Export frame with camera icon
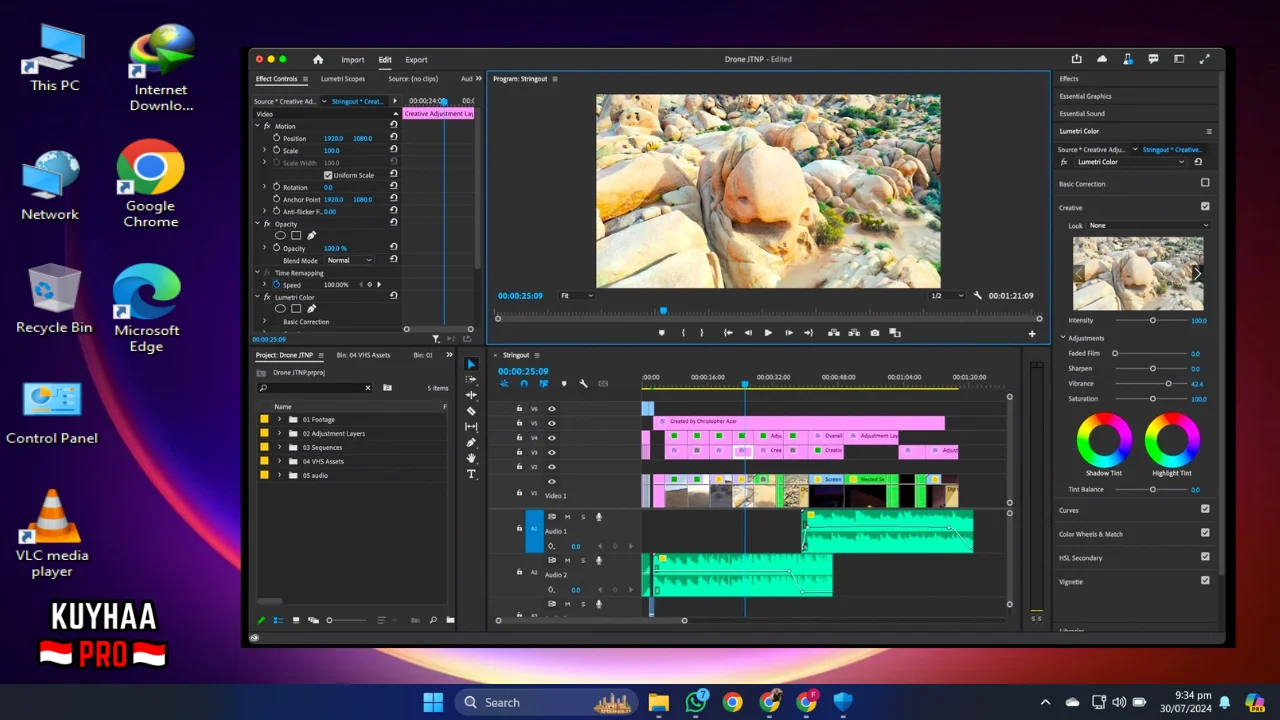The width and height of the screenshot is (1280, 720). (875, 333)
